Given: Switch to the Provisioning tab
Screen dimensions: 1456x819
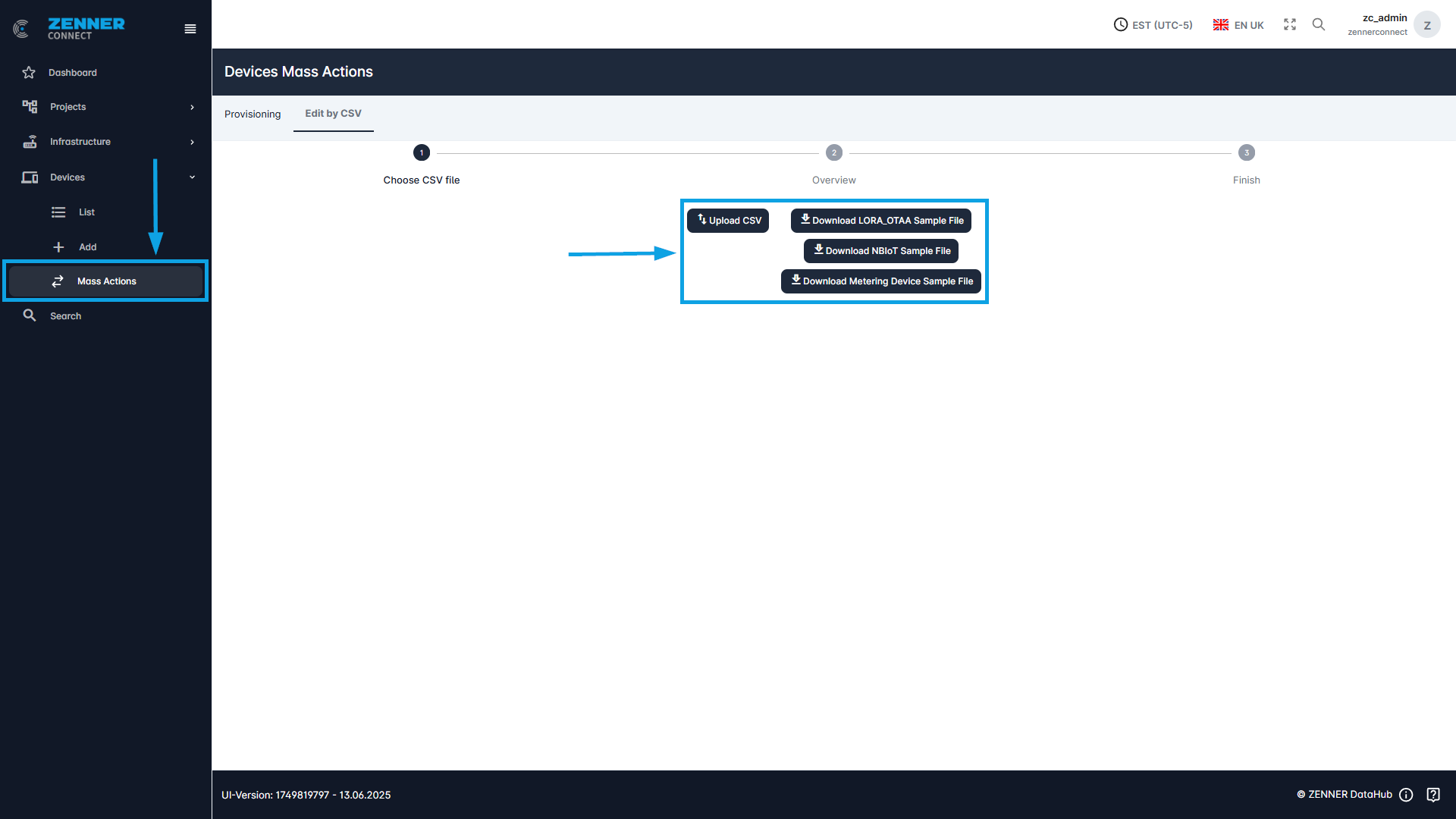Looking at the screenshot, I should 253,115.
